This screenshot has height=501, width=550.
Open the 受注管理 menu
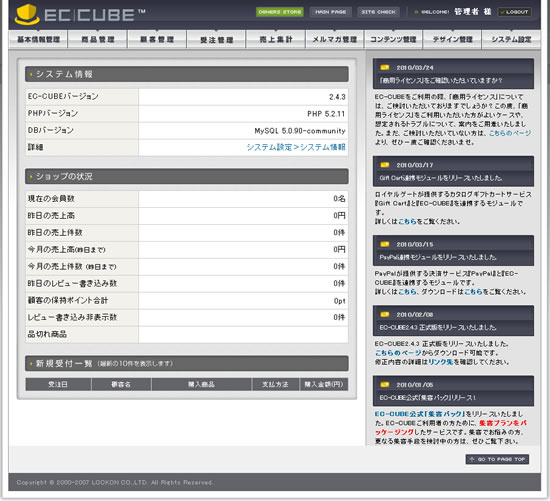[x=216, y=39]
